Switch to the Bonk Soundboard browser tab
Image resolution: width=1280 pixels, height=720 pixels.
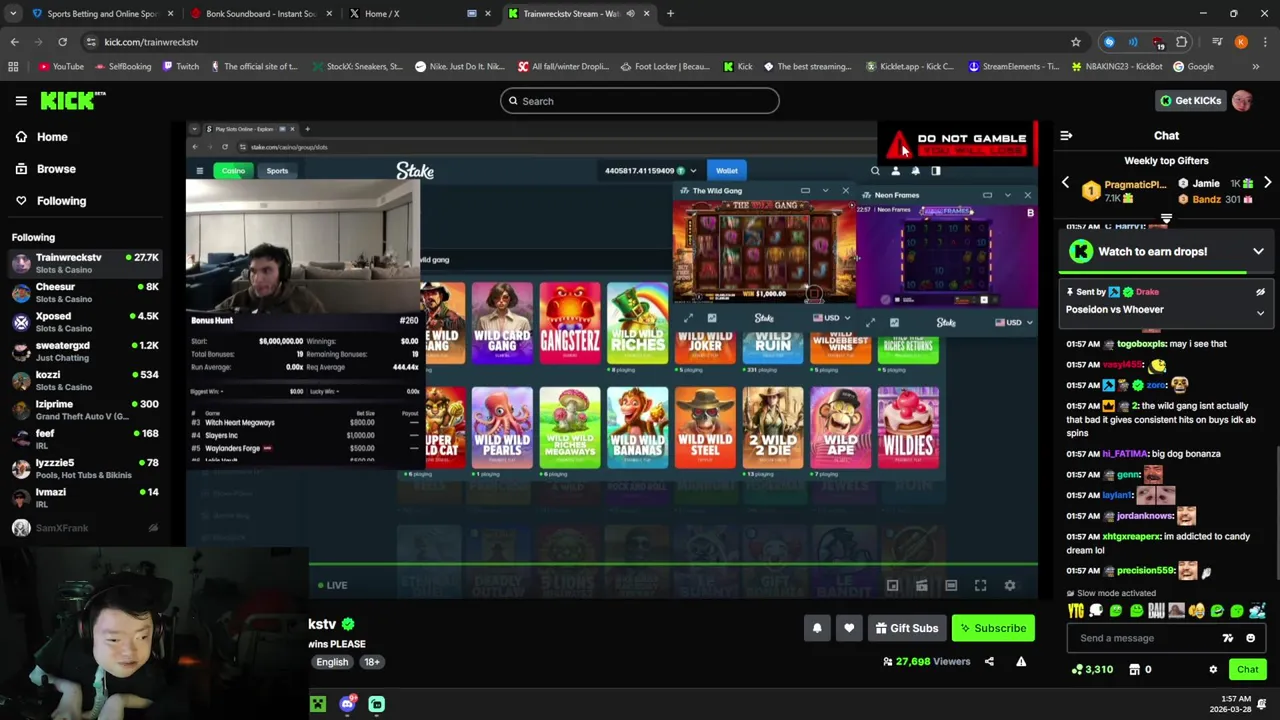260,13
